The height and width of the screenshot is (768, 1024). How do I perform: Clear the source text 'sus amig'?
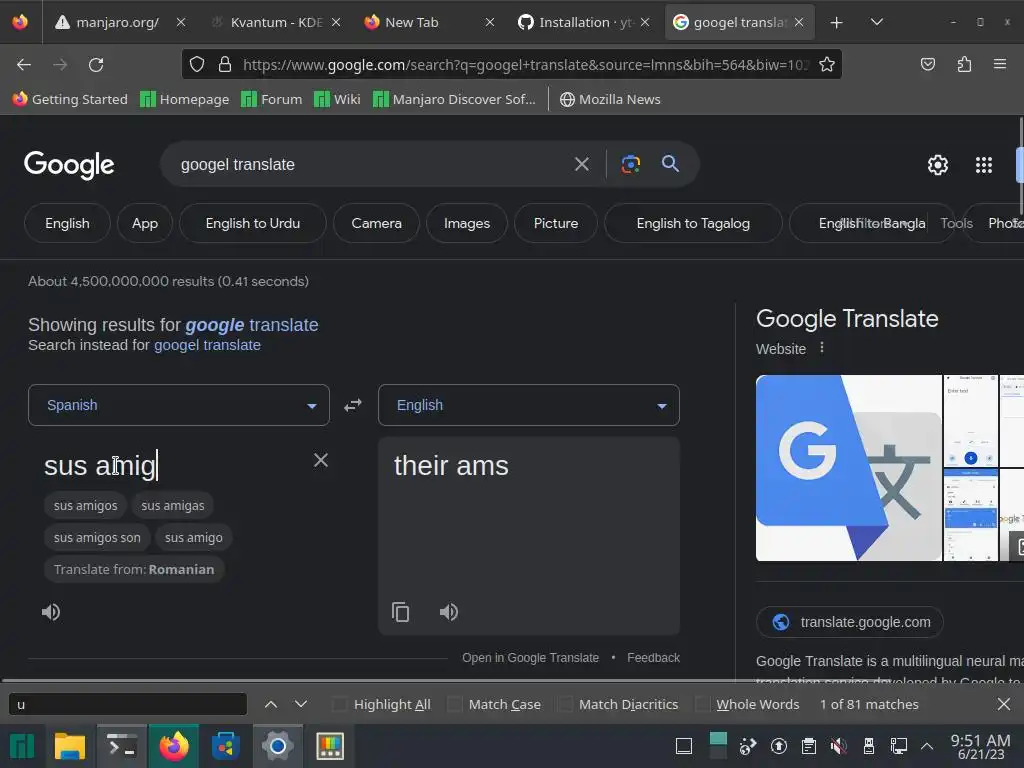pos(321,460)
